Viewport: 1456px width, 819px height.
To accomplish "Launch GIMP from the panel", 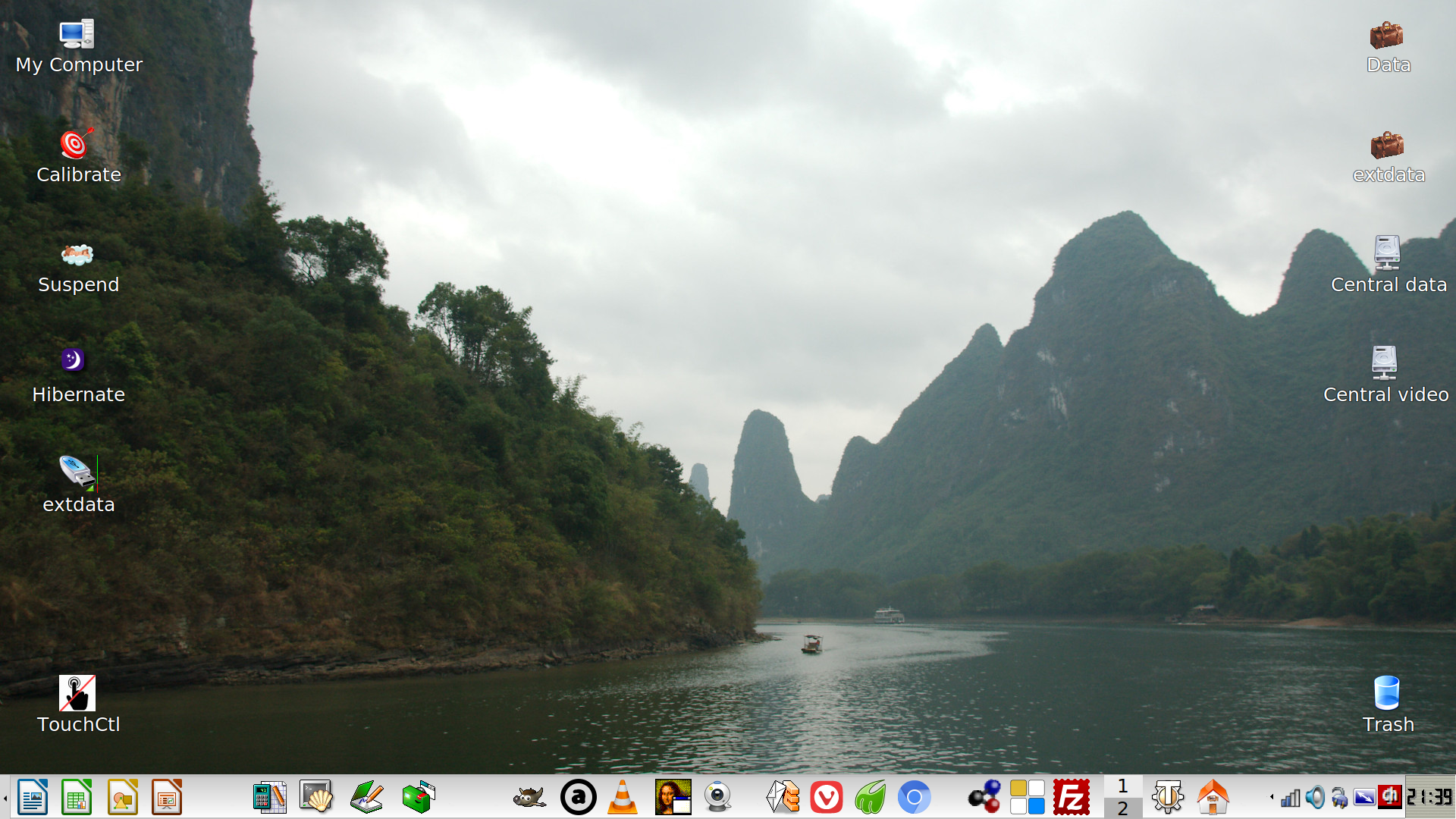I will click(x=529, y=797).
